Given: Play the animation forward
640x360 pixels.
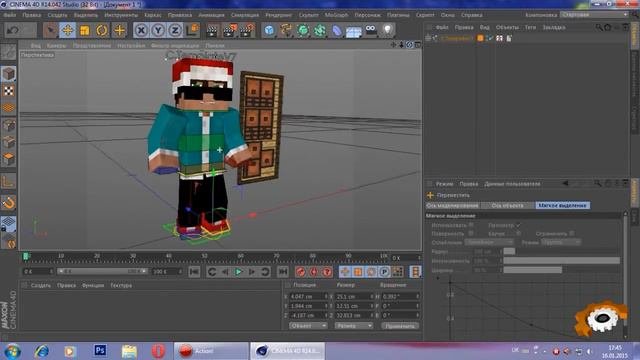Looking at the screenshot, I should pos(238,272).
